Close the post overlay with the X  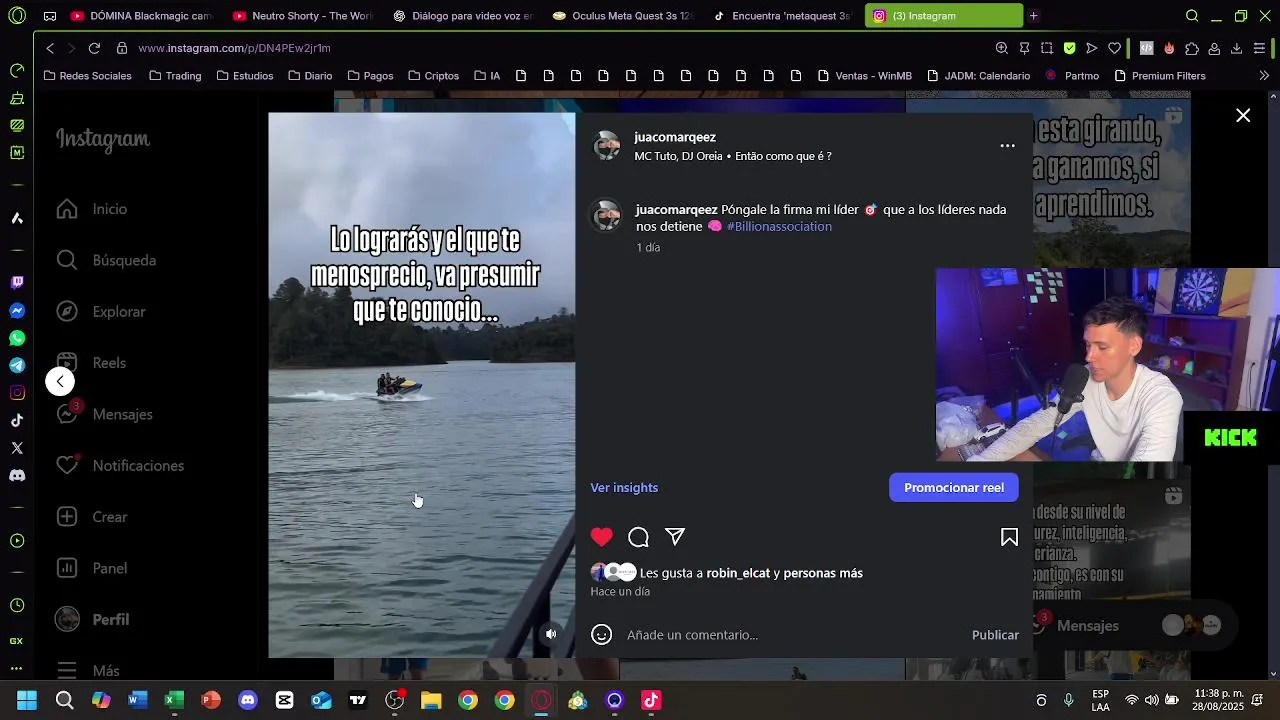coord(1243,116)
